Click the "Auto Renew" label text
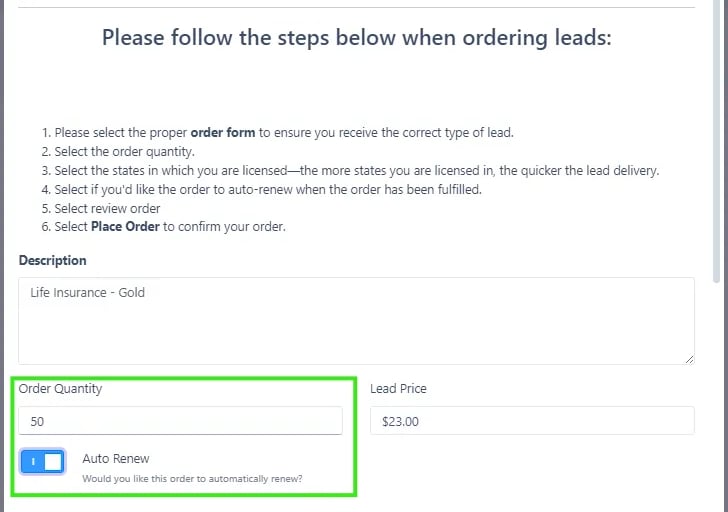 (116, 458)
